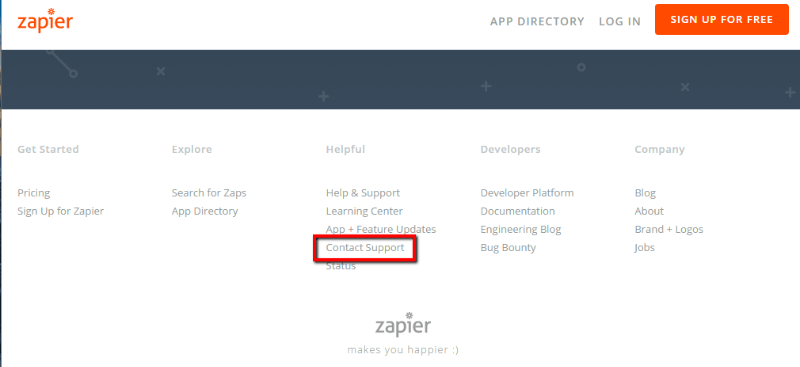Click the Contact Support link
The image size is (800, 367).
pyautogui.click(x=365, y=248)
